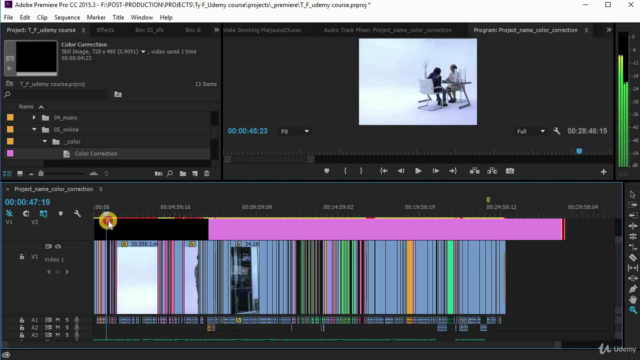Select the Zoom tool magnifier

(x=632, y=310)
